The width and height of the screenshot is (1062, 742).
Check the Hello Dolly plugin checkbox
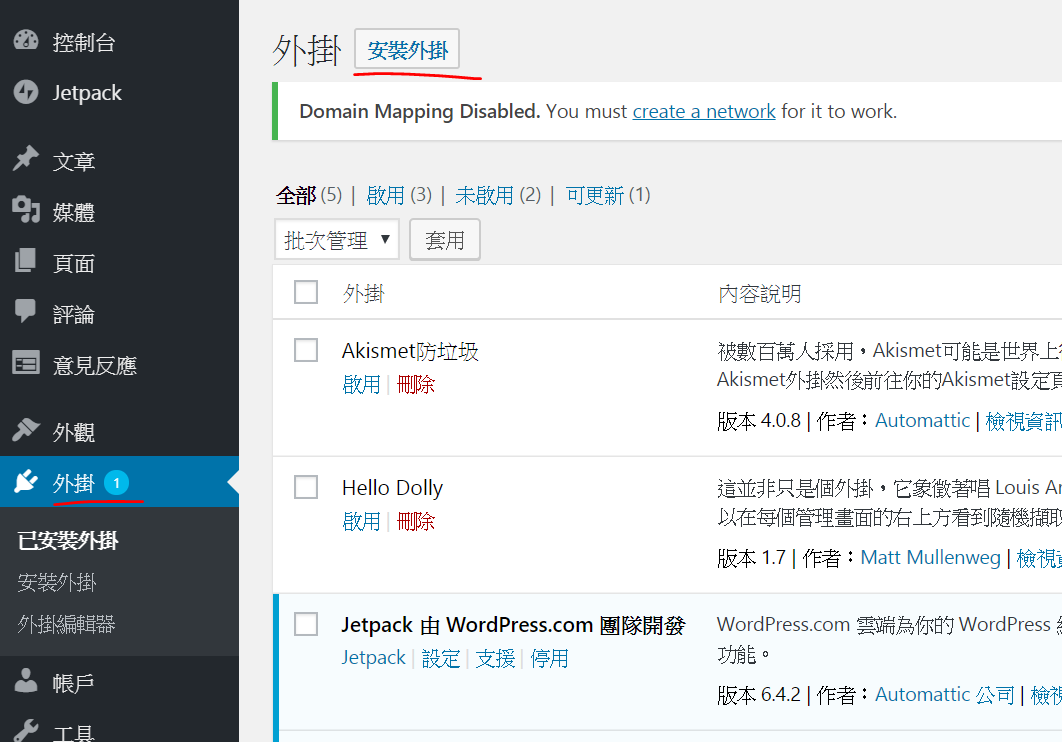[x=306, y=487]
